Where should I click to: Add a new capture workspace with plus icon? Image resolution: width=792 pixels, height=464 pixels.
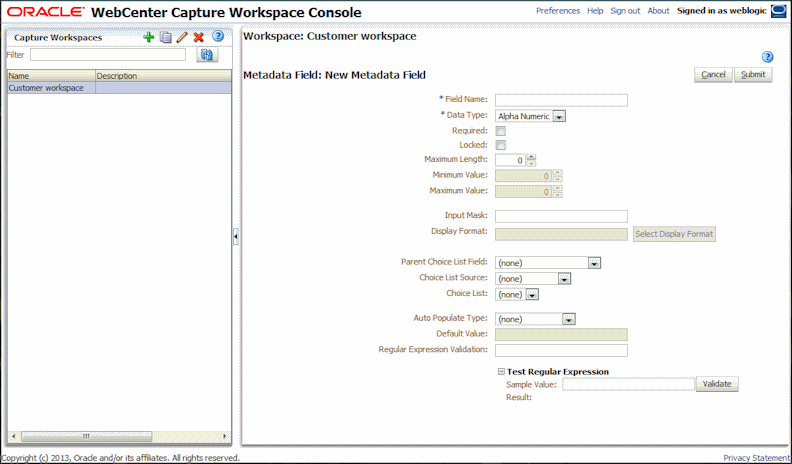coord(148,37)
